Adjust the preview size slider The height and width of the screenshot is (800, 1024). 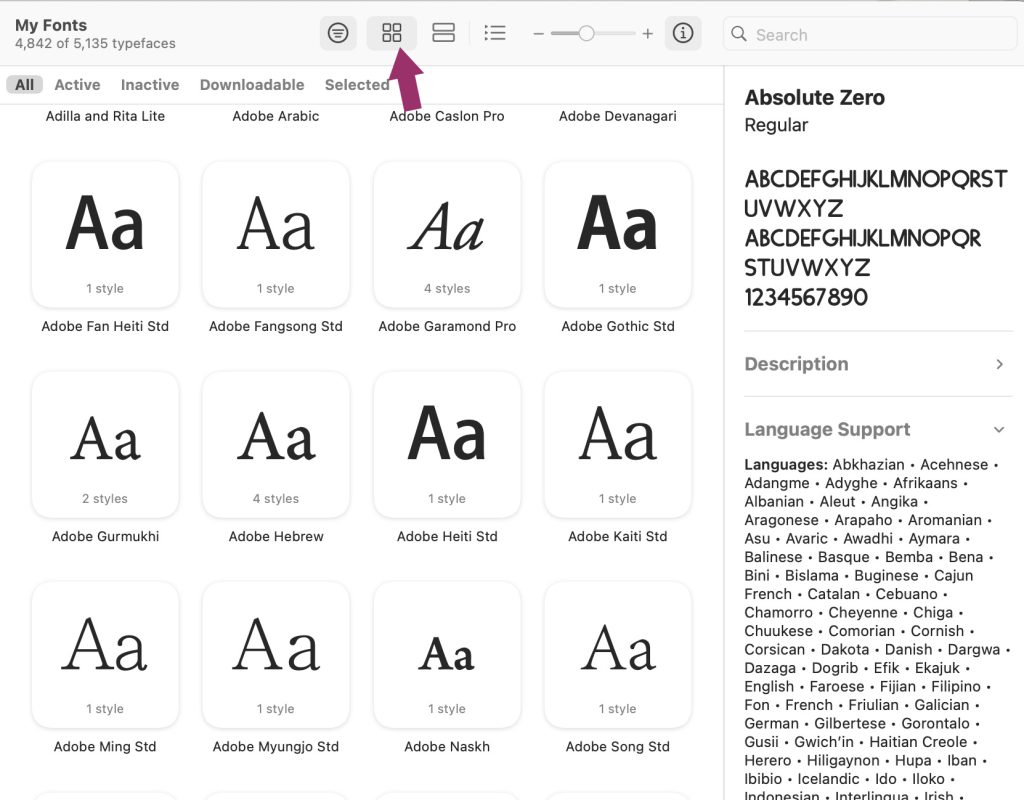(586, 34)
